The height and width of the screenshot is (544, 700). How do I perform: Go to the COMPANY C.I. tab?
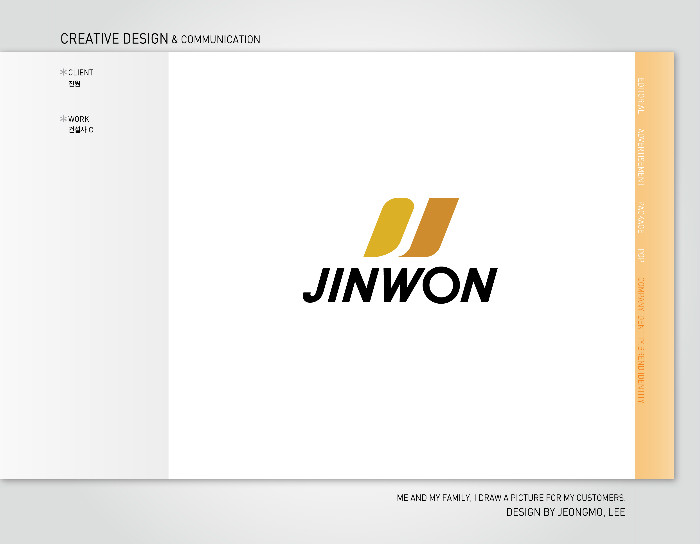(641, 303)
